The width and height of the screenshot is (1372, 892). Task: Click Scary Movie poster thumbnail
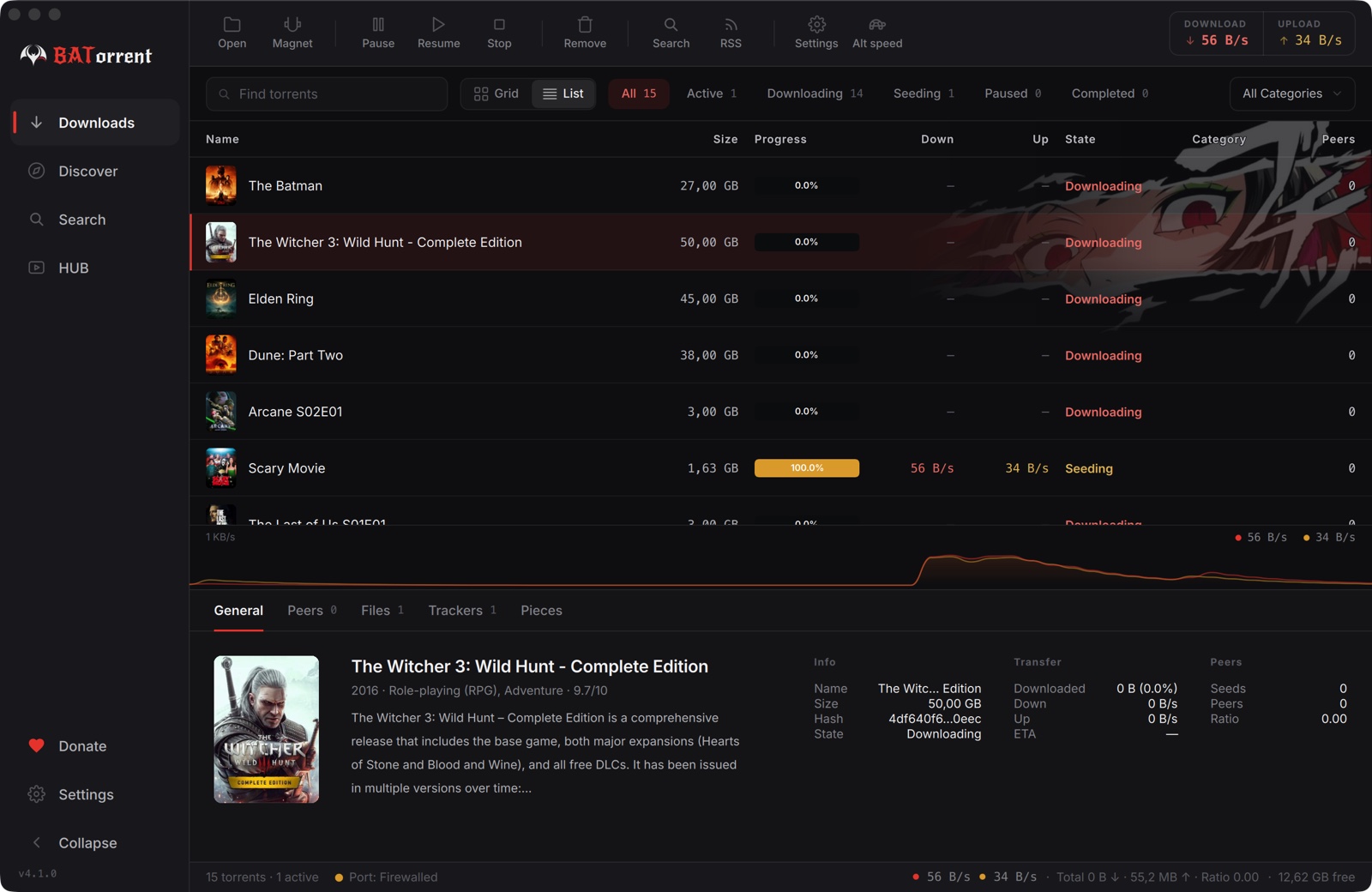(220, 468)
